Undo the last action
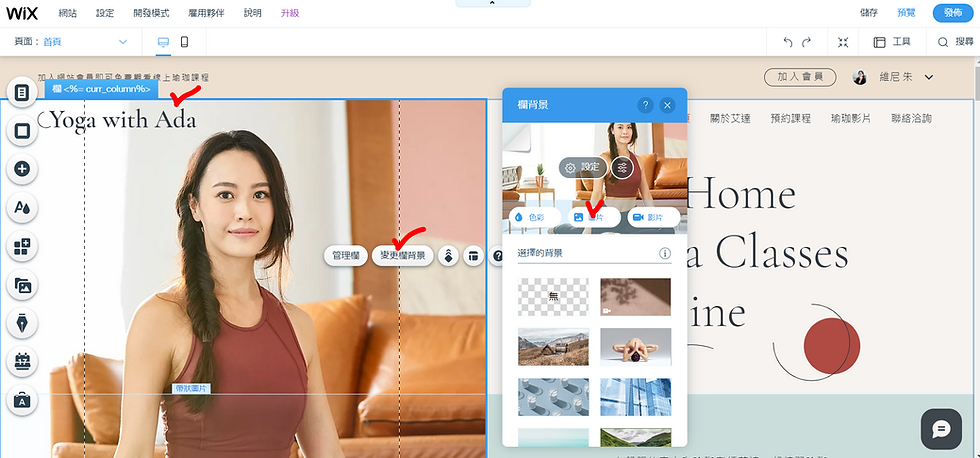 coord(788,42)
